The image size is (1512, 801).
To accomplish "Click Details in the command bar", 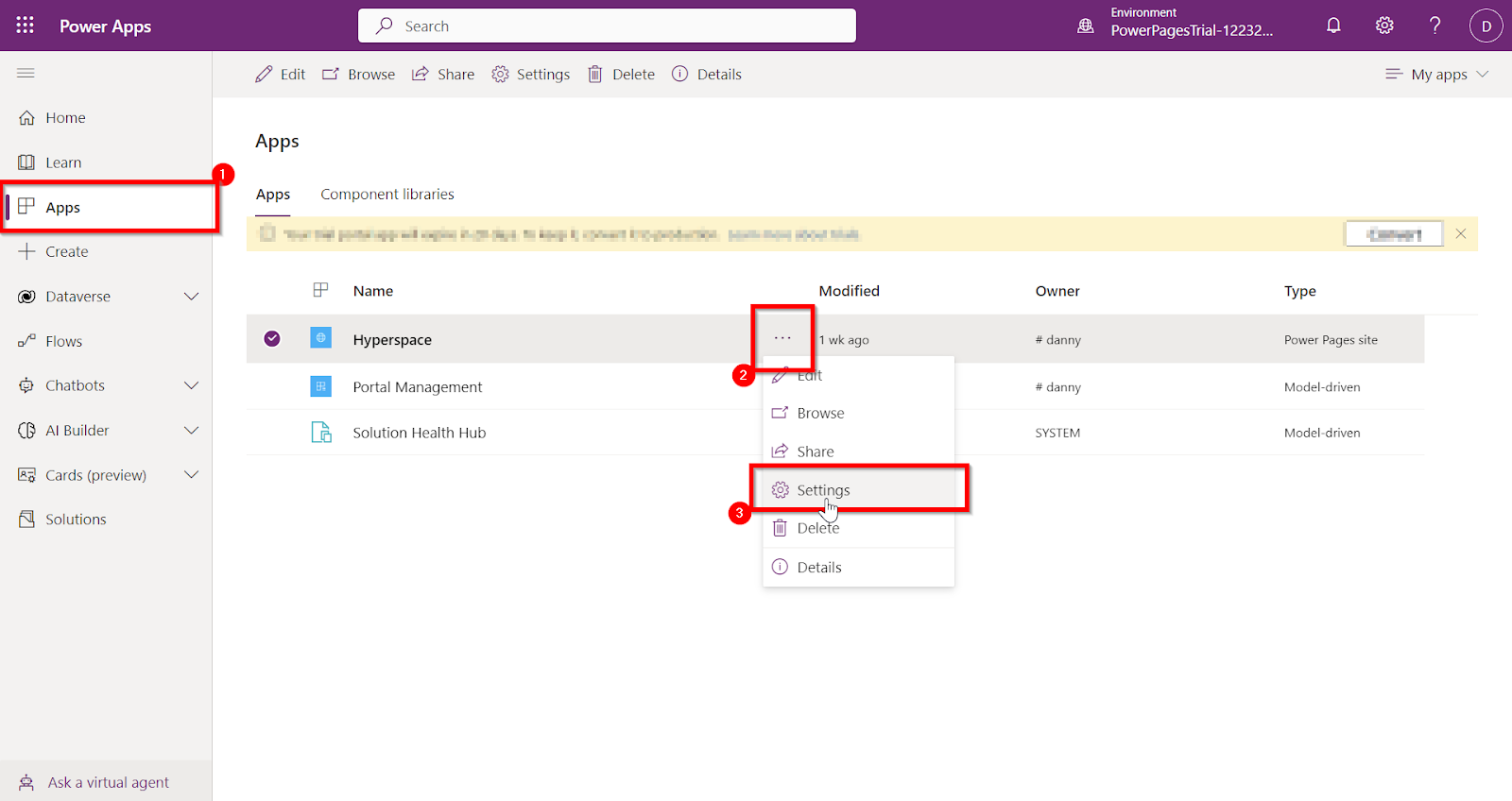I will [x=707, y=74].
